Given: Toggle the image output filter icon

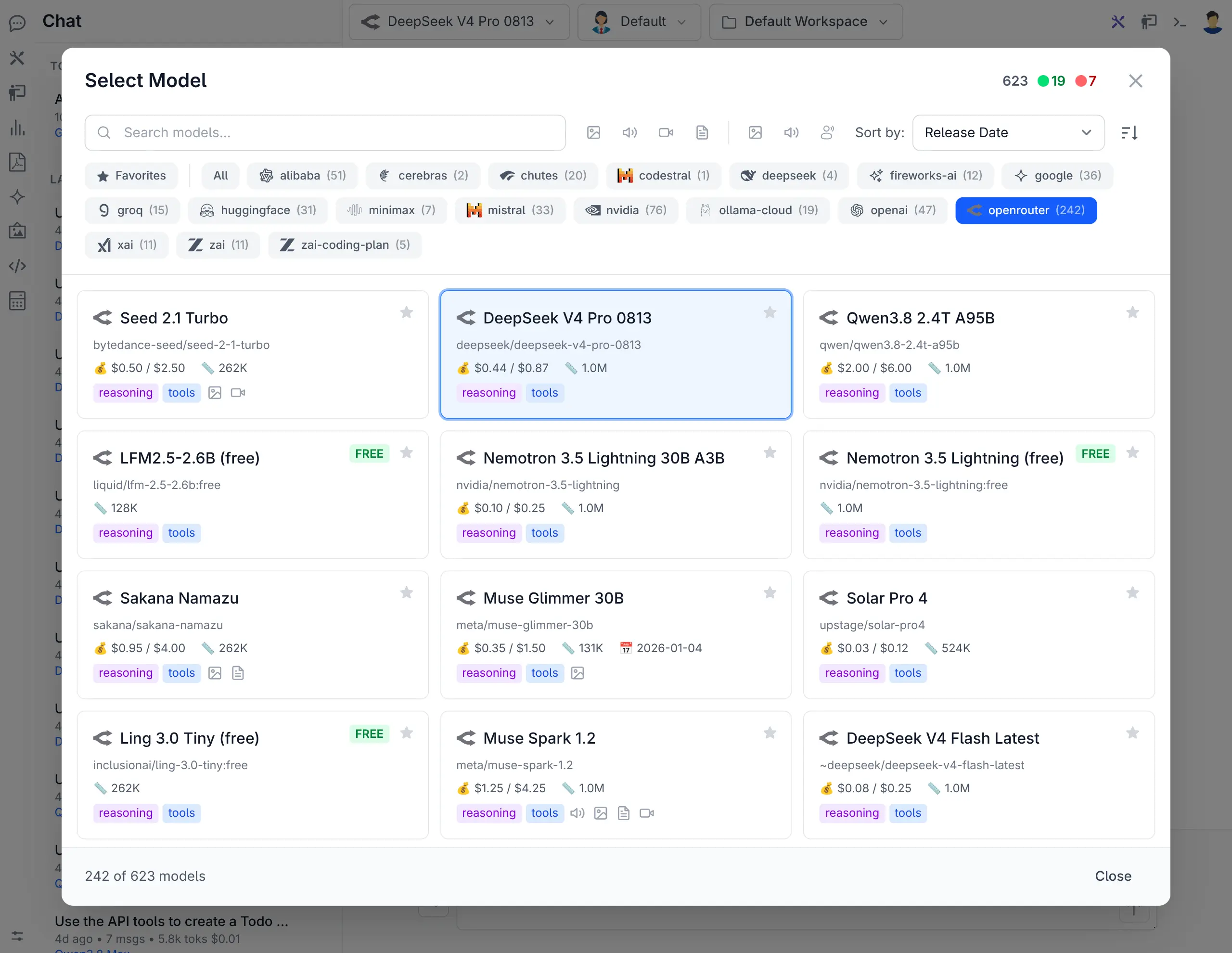Looking at the screenshot, I should [x=756, y=132].
